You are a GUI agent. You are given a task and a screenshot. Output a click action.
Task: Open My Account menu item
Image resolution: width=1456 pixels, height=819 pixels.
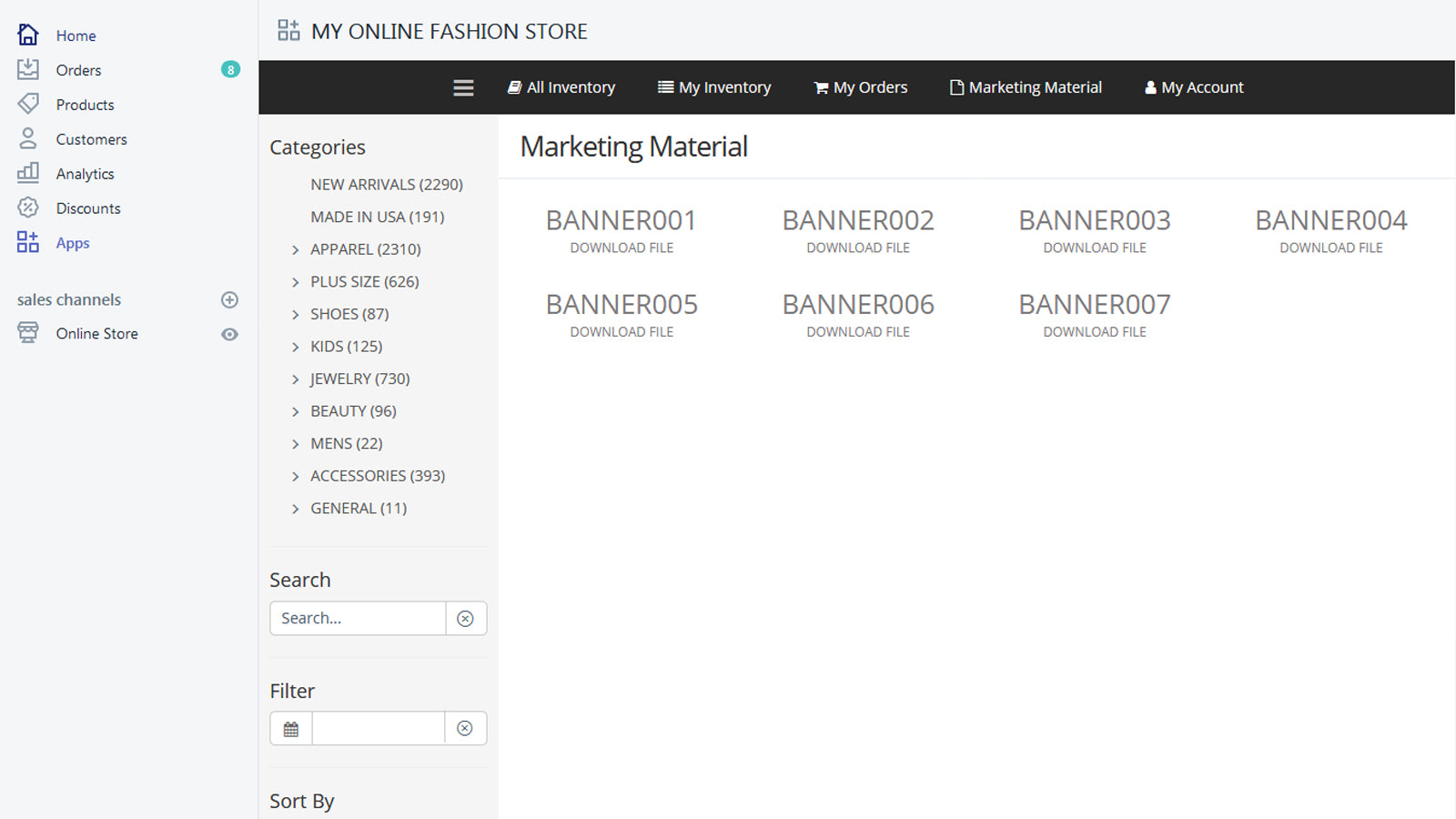(1194, 87)
